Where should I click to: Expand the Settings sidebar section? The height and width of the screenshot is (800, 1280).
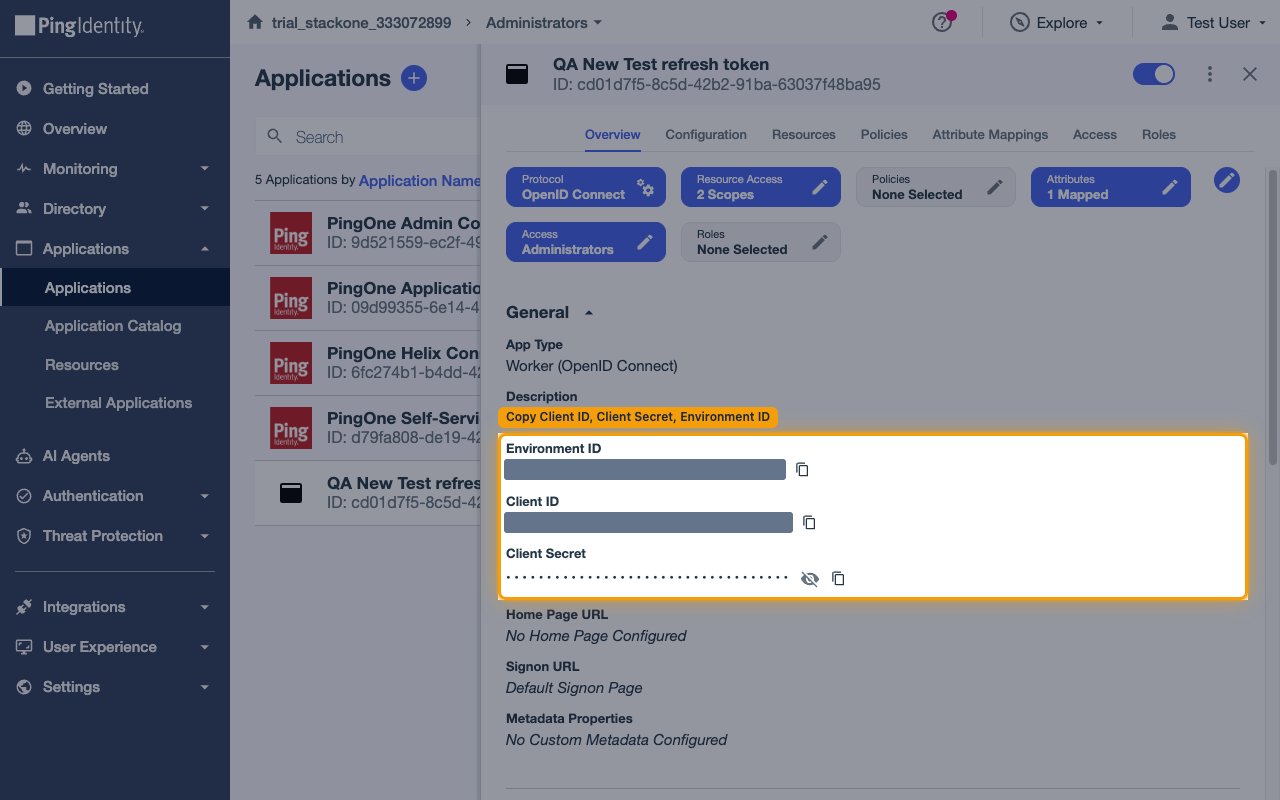point(115,686)
